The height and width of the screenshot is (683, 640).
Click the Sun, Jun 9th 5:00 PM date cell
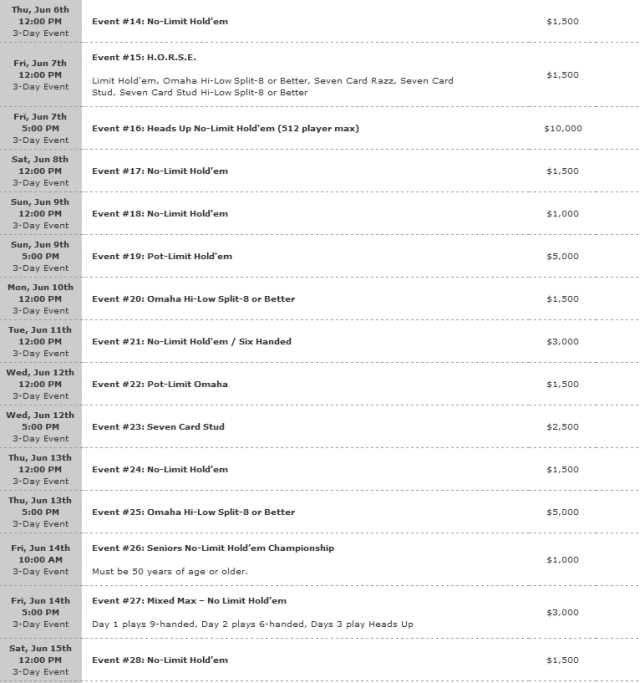pos(41,256)
